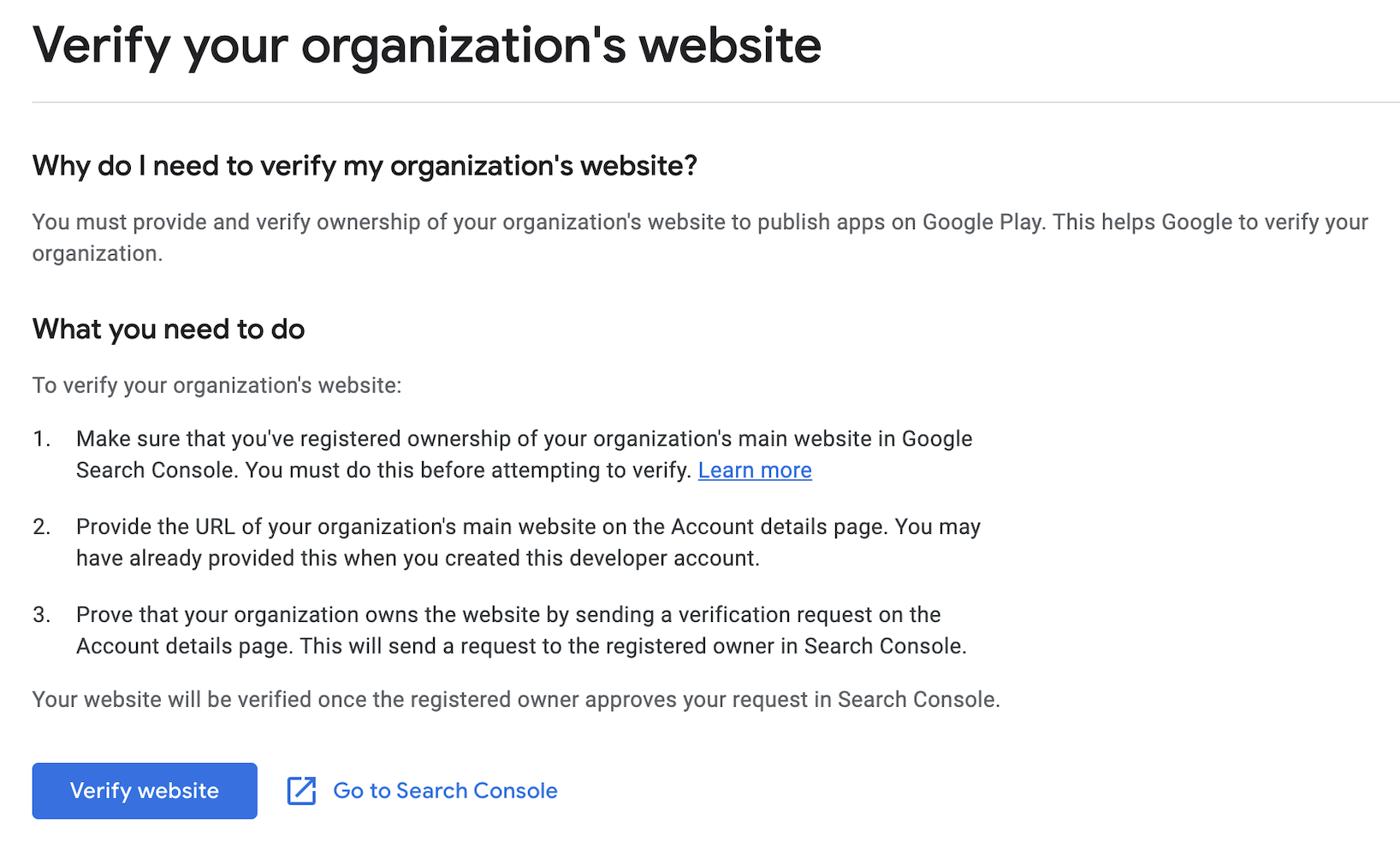Click the "1." list number marker

42,439
